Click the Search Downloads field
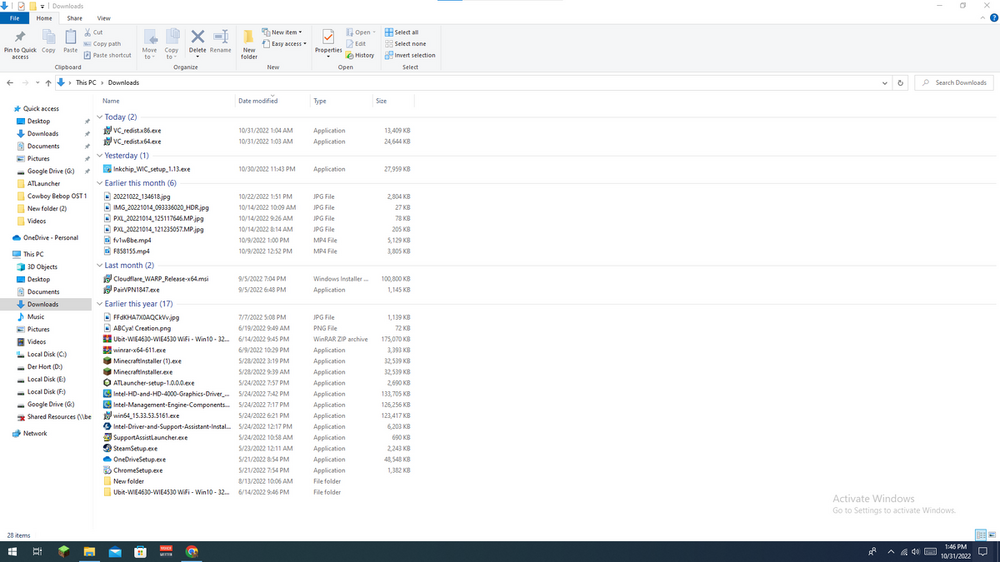The width and height of the screenshot is (1000, 562). (x=954, y=83)
